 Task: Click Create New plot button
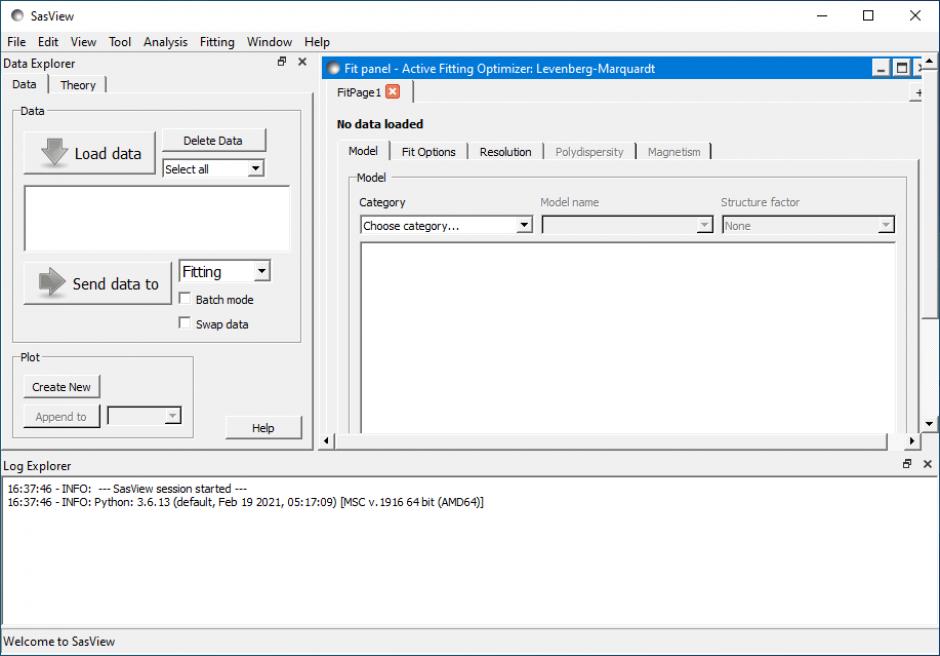pos(62,387)
